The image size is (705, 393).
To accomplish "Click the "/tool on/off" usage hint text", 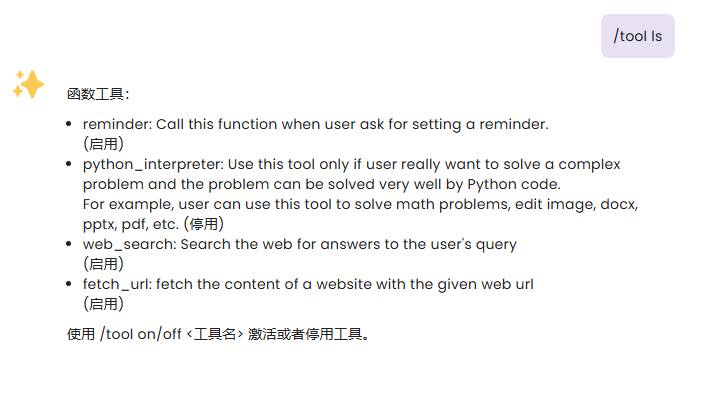I will coord(141,334).
